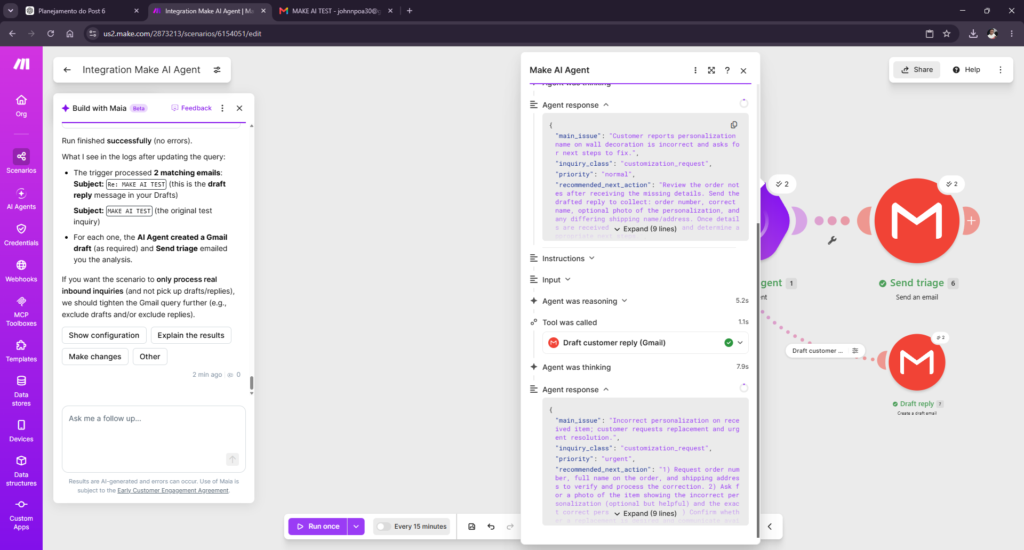The image size is (1024, 550).
Task: Open Build with Maia options menu
Action: point(223,108)
